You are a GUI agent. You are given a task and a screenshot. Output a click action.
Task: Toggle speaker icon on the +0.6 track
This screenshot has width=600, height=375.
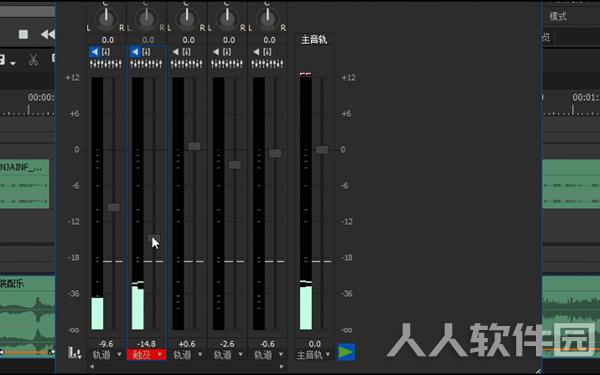coord(176,52)
